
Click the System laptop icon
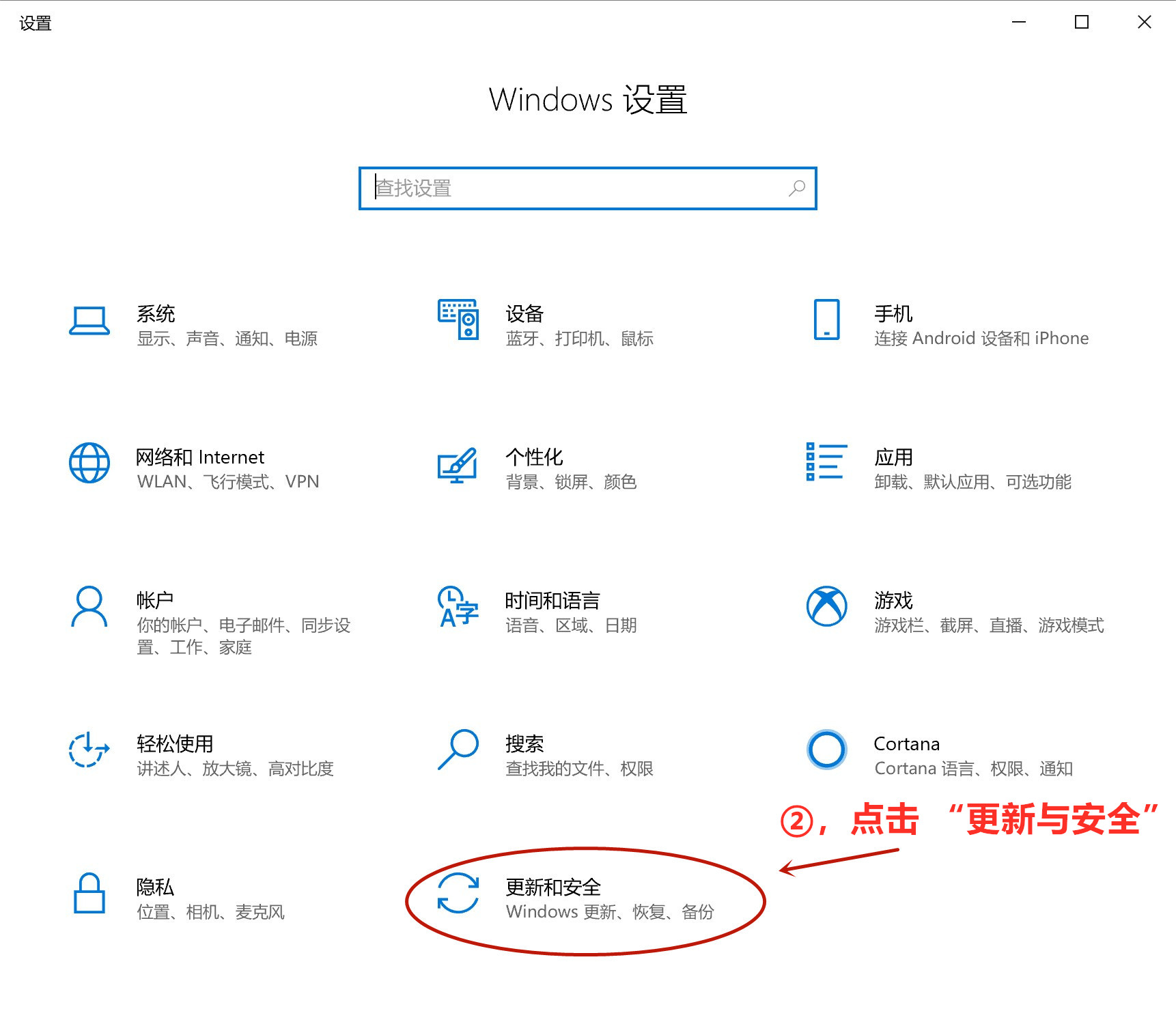[x=89, y=320]
